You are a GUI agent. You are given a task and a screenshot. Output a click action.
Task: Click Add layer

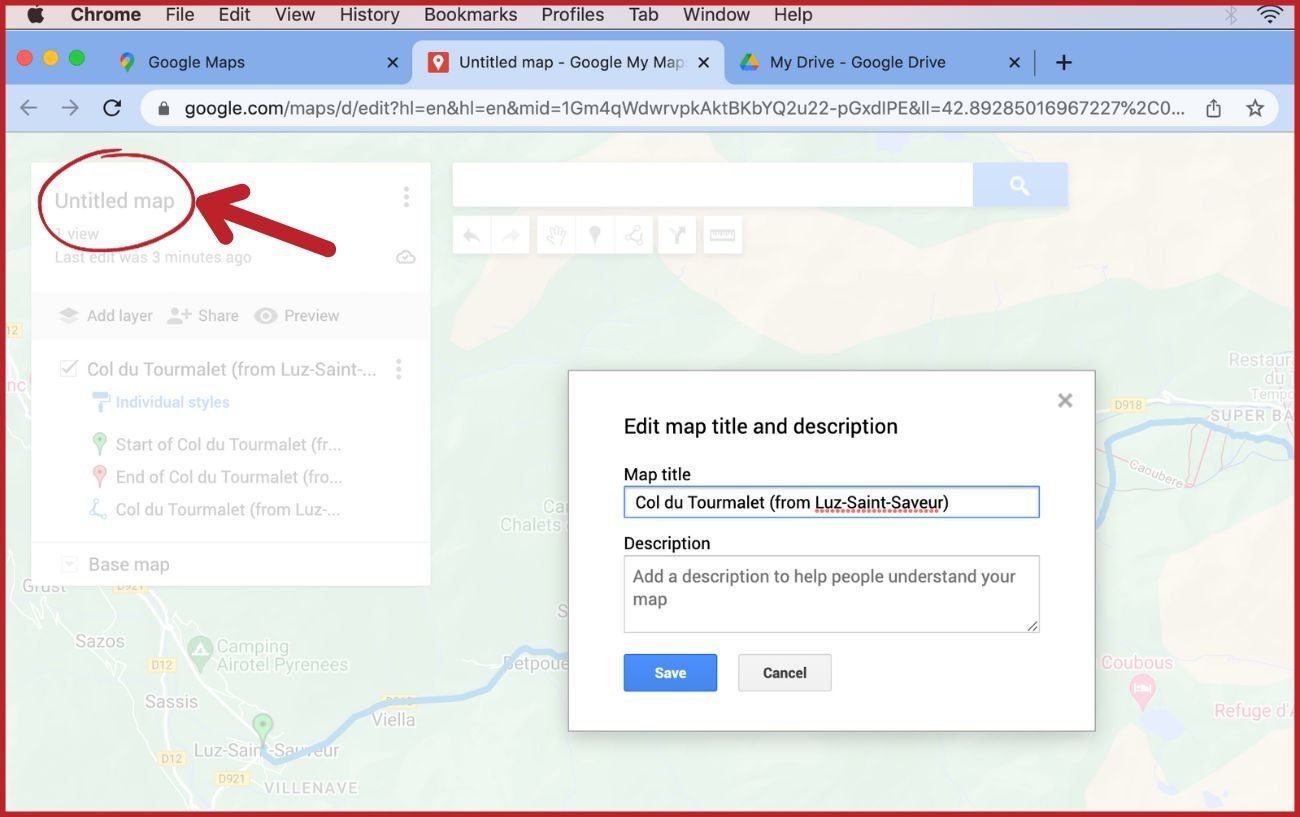pyautogui.click(x=106, y=316)
